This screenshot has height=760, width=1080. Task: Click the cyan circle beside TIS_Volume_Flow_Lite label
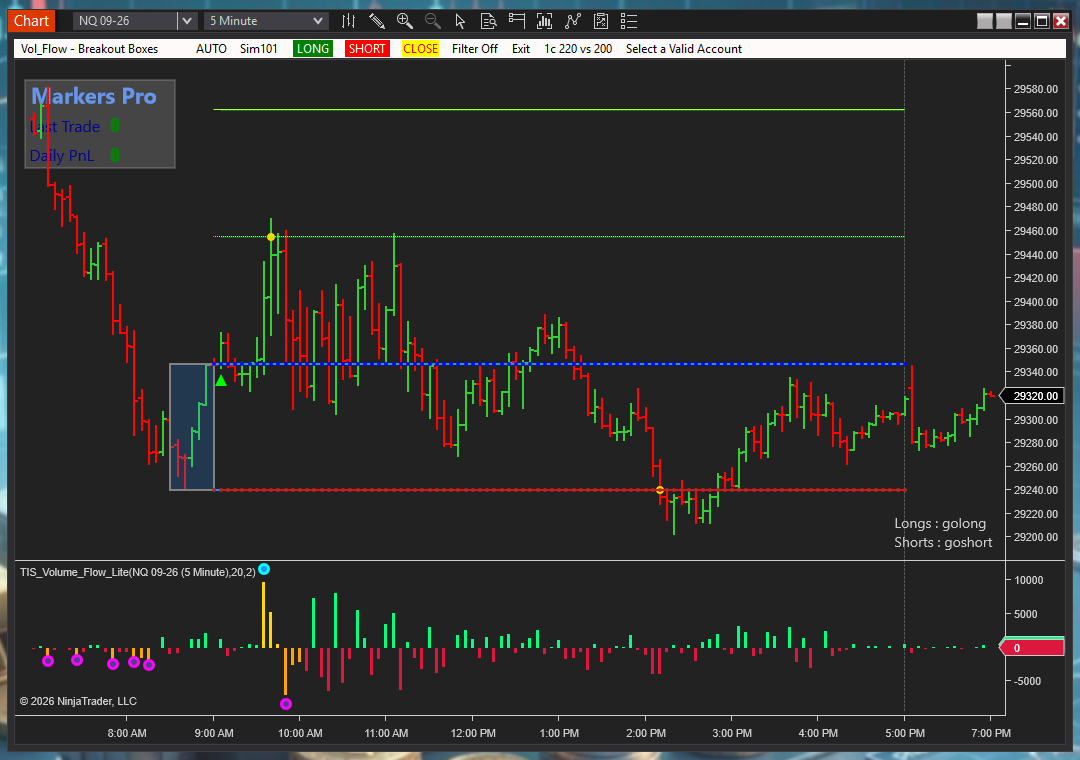pyautogui.click(x=264, y=569)
